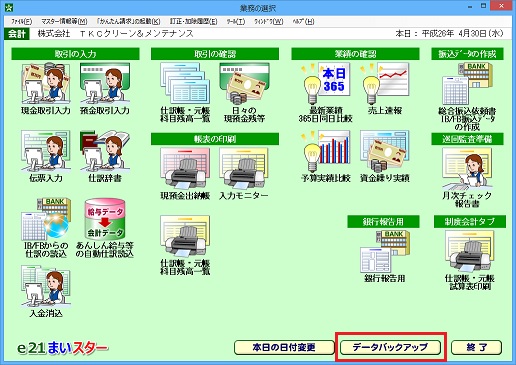Viewport: 516px width, 365px height.
Task: Click the e21まいスター logo
Action: [62, 348]
